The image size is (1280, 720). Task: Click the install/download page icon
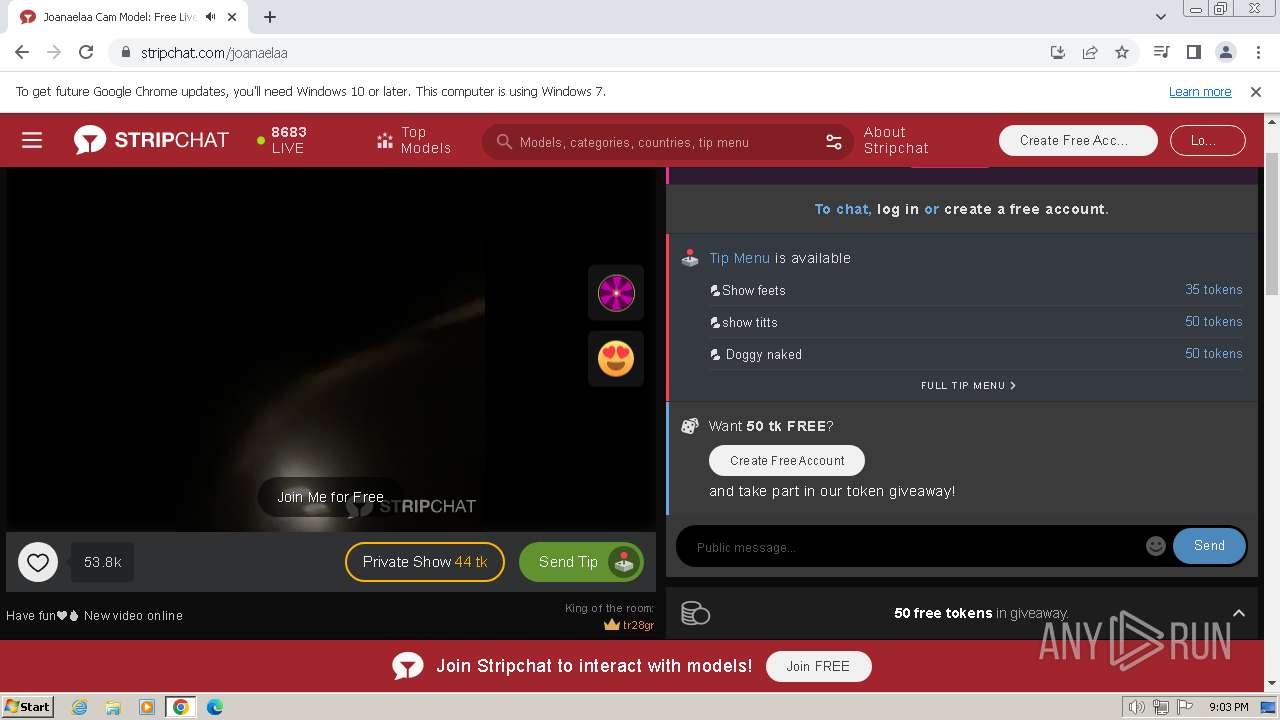pos(1058,52)
